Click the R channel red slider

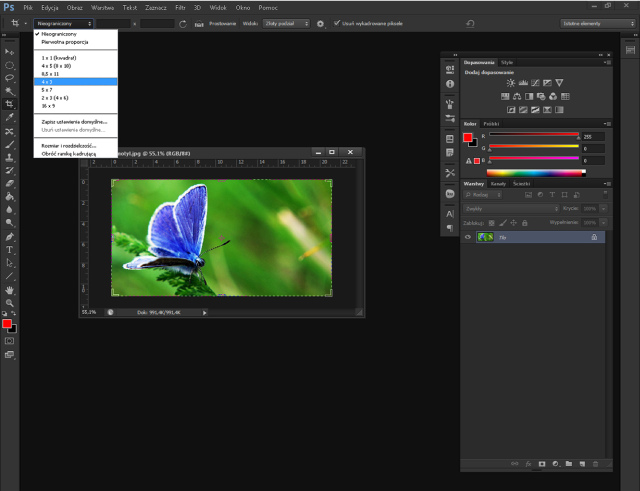pyautogui.click(x=534, y=135)
